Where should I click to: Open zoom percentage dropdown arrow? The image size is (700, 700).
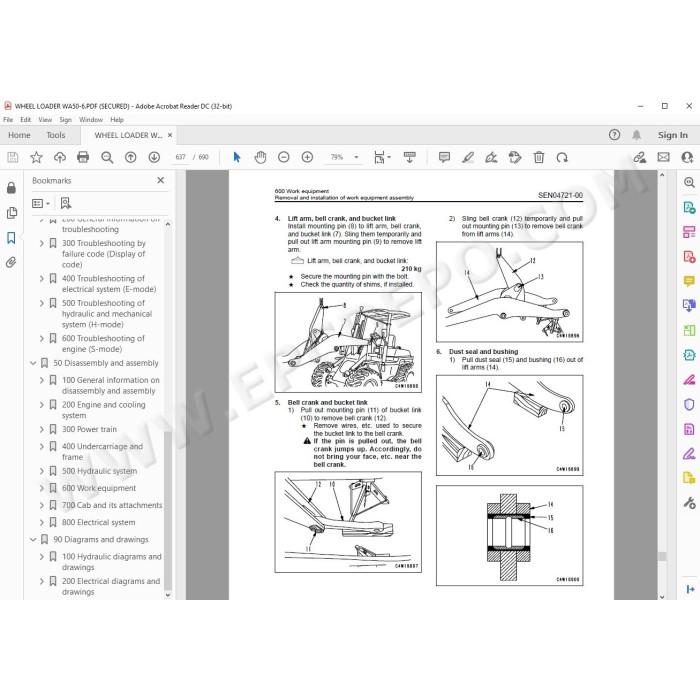pyautogui.click(x=356, y=157)
